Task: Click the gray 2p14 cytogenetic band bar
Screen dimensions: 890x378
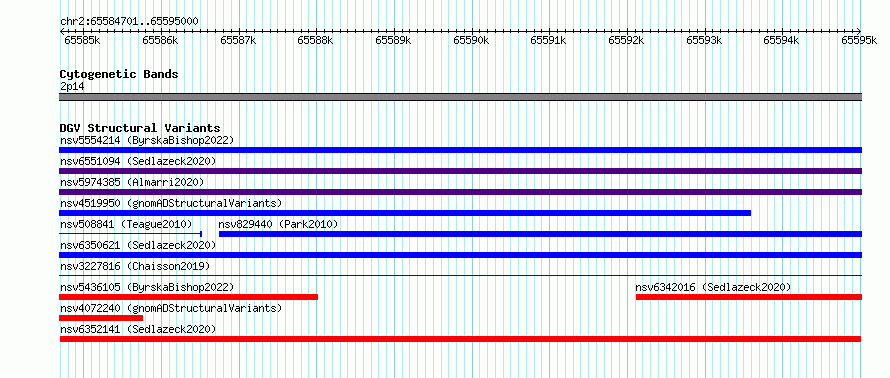Action: [x=460, y=97]
